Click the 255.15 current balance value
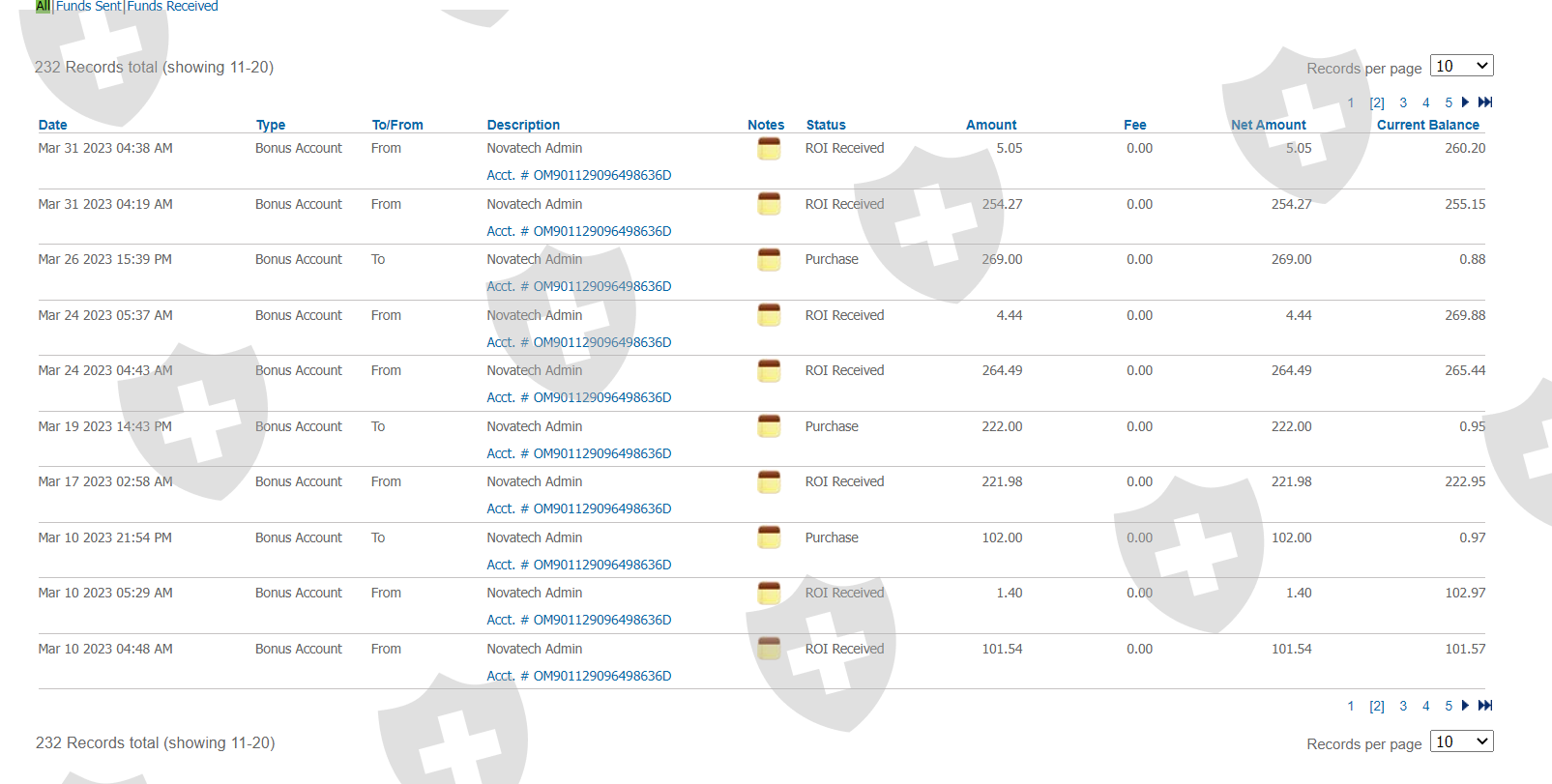 click(1465, 204)
